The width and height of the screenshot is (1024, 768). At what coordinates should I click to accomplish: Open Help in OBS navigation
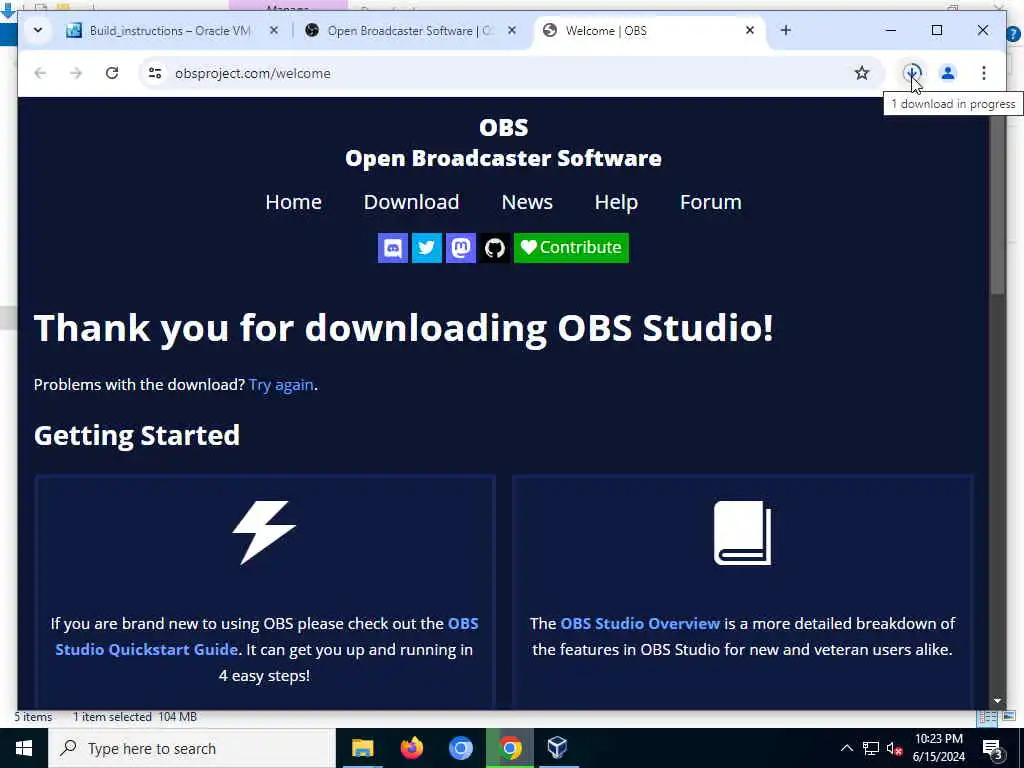(x=616, y=202)
